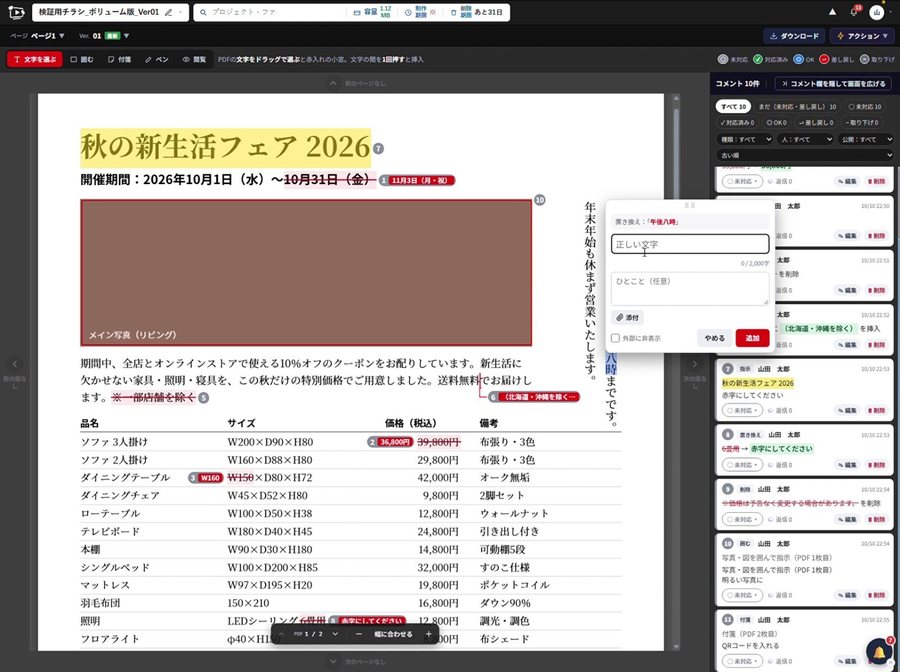Toggle the ○未対応 10 filter chip
This screenshot has height=672, width=900.
click(865, 107)
